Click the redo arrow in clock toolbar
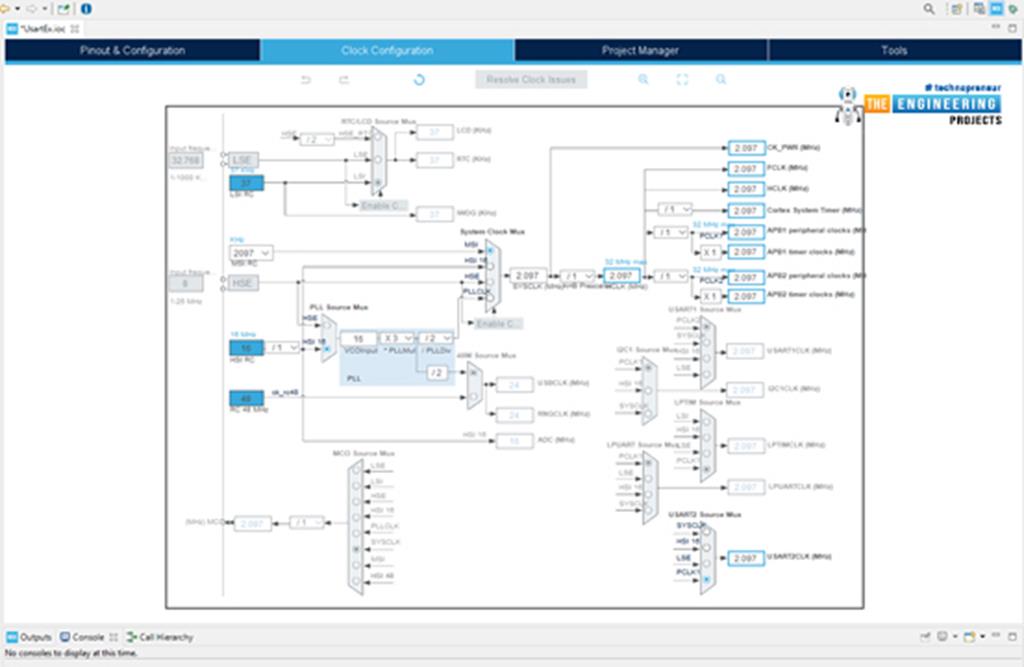The height and width of the screenshot is (667, 1024). point(343,80)
